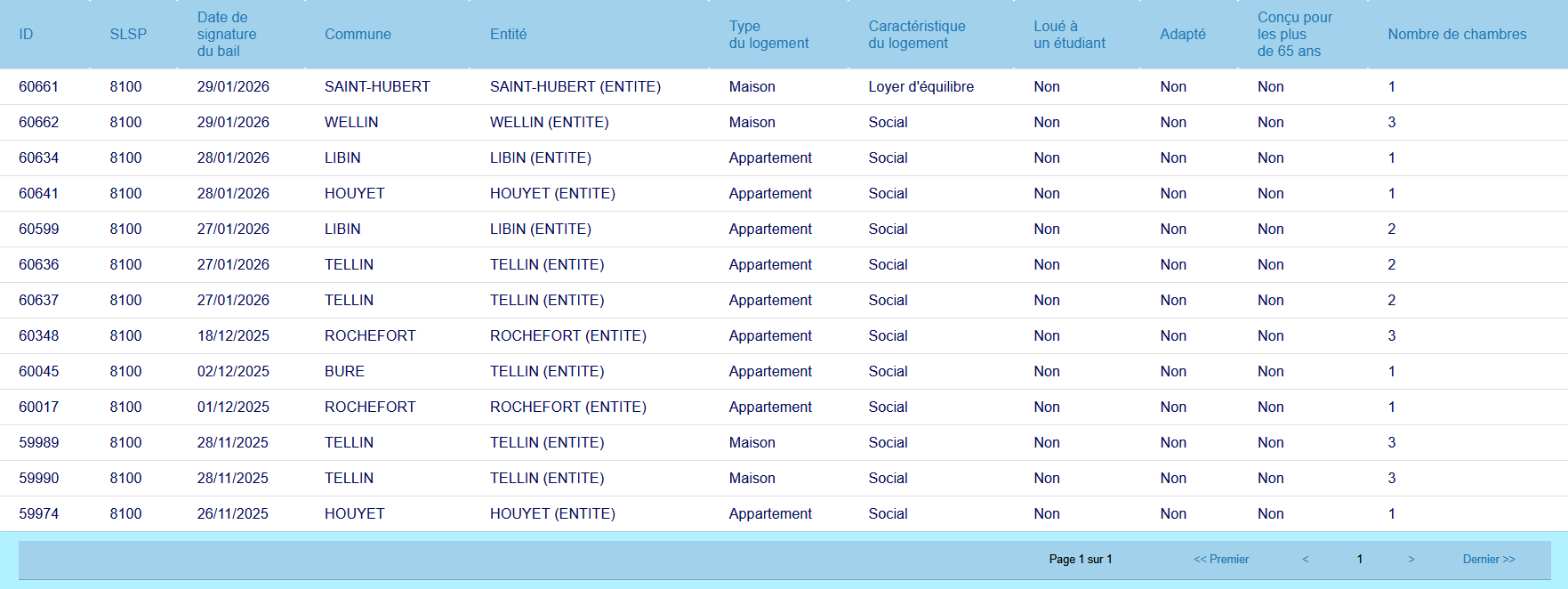
Task: Select page number 1 in pagination
Action: tap(1359, 560)
